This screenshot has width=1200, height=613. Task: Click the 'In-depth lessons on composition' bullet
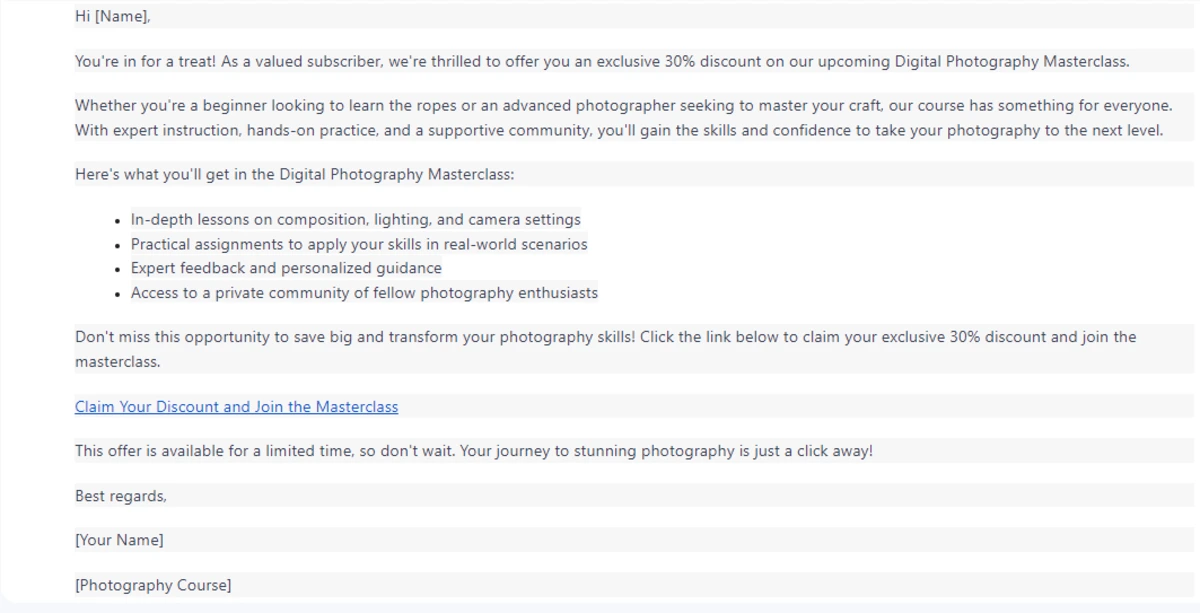(355, 219)
